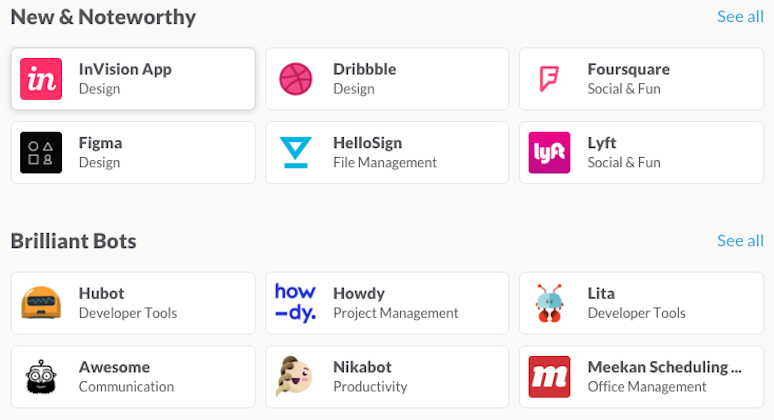Viewport: 774px width, 420px height.
Task: Open the InVision App title link
Action: pos(125,69)
